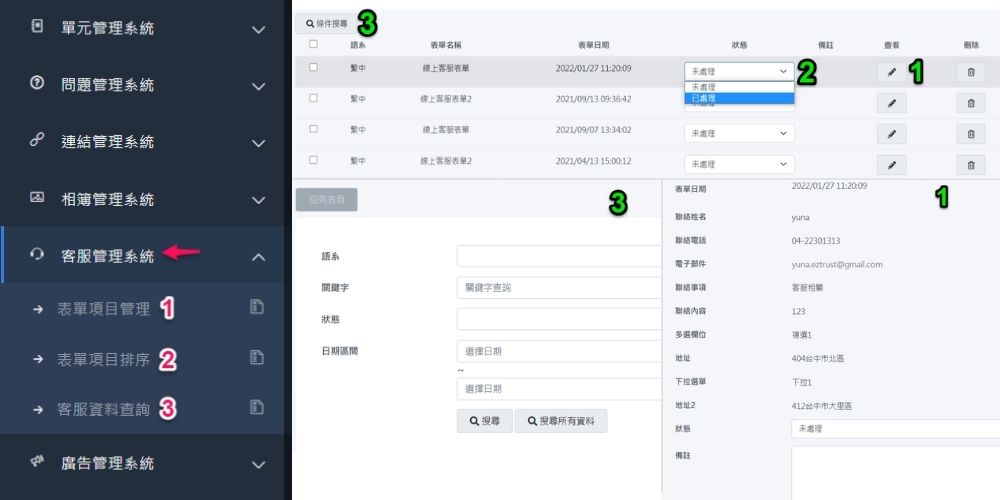Select checkbox for the 2021/09/07 13:34:02 row
Image resolution: width=1000 pixels, height=500 pixels.
click(x=313, y=128)
